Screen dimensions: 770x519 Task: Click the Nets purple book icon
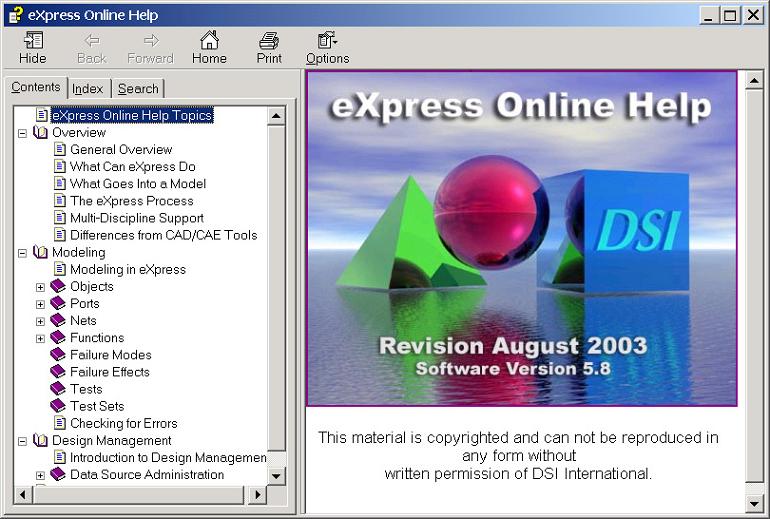point(58,321)
